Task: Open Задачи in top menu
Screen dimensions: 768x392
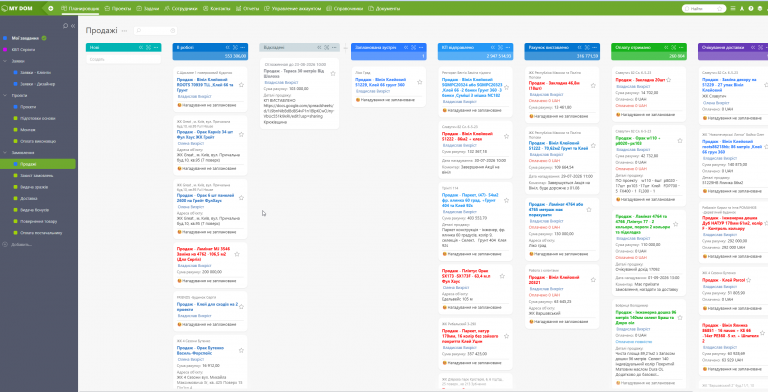Action: pyautogui.click(x=148, y=8)
